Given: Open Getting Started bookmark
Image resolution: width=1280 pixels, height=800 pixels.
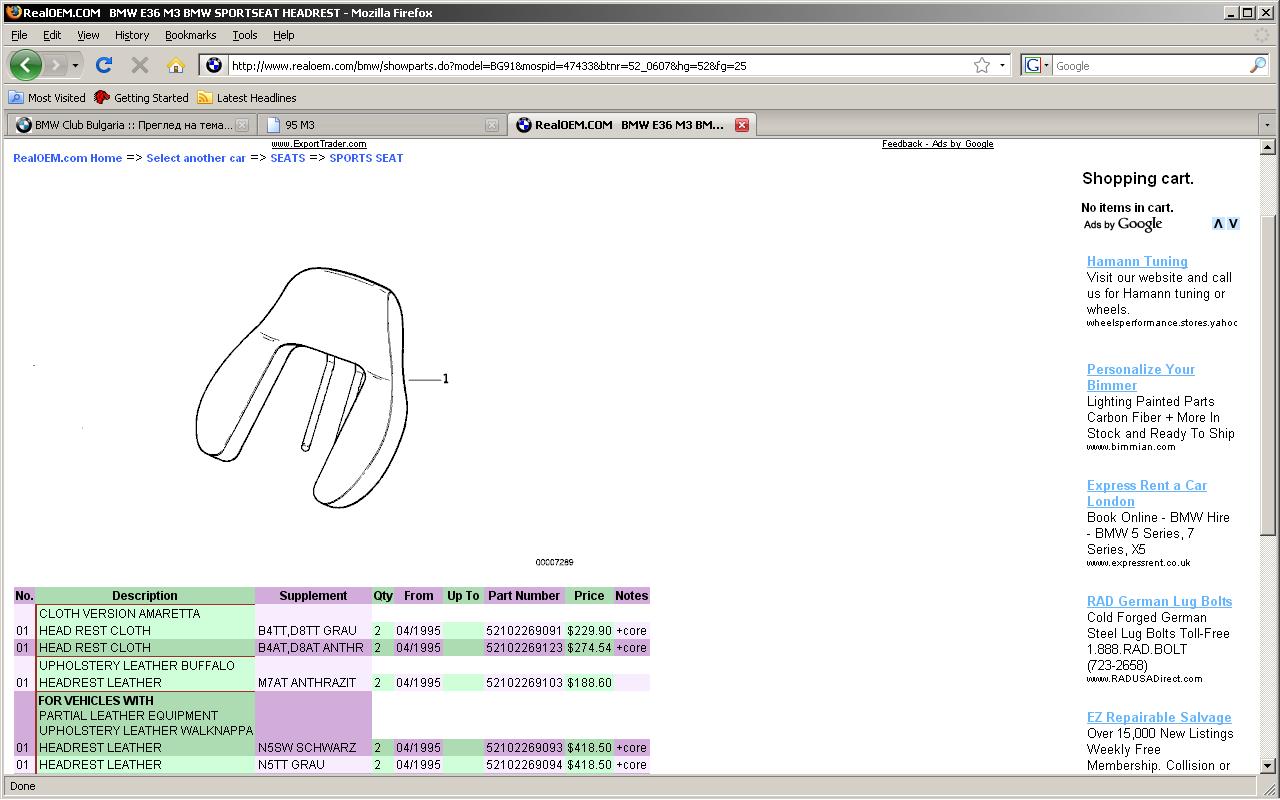Looking at the screenshot, I should [141, 98].
